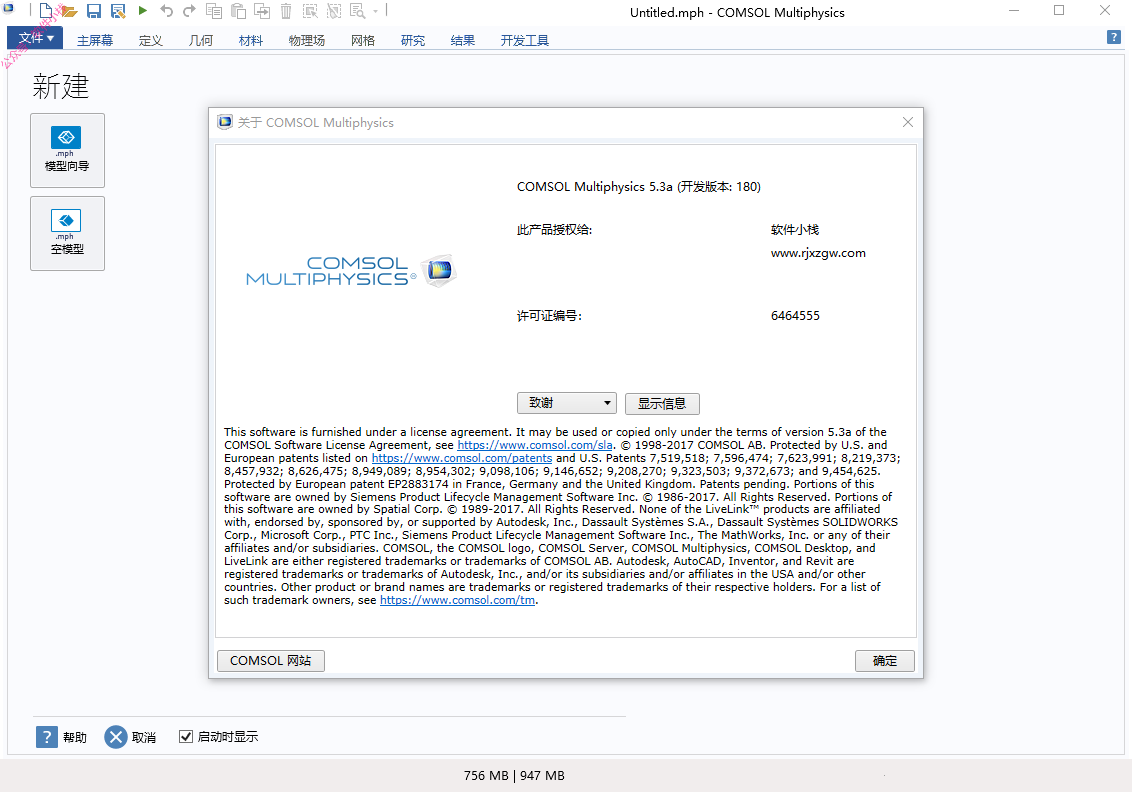Click the About dialog title bar icon
Screen dimensions: 1132x792
(225, 122)
